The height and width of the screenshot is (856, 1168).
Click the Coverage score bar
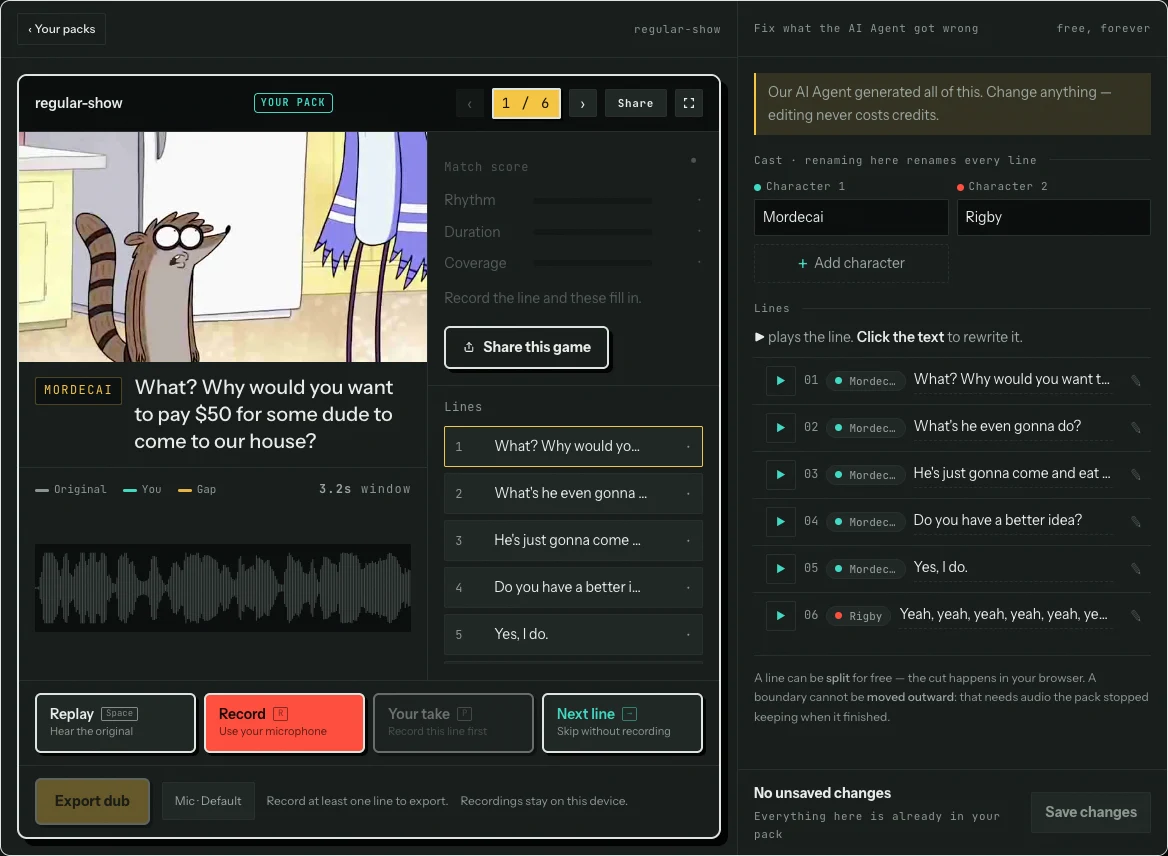[593, 263]
